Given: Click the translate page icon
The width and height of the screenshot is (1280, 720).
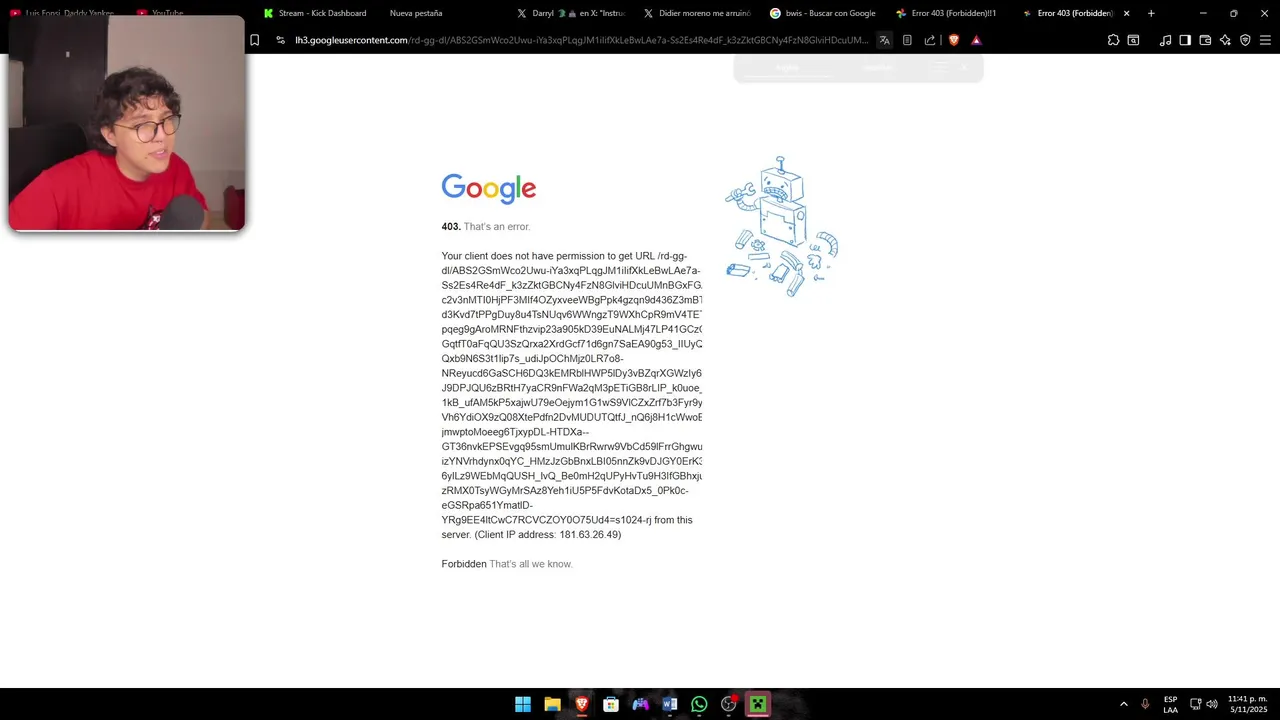Looking at the screenshot, I should click(x=884, y=40).
